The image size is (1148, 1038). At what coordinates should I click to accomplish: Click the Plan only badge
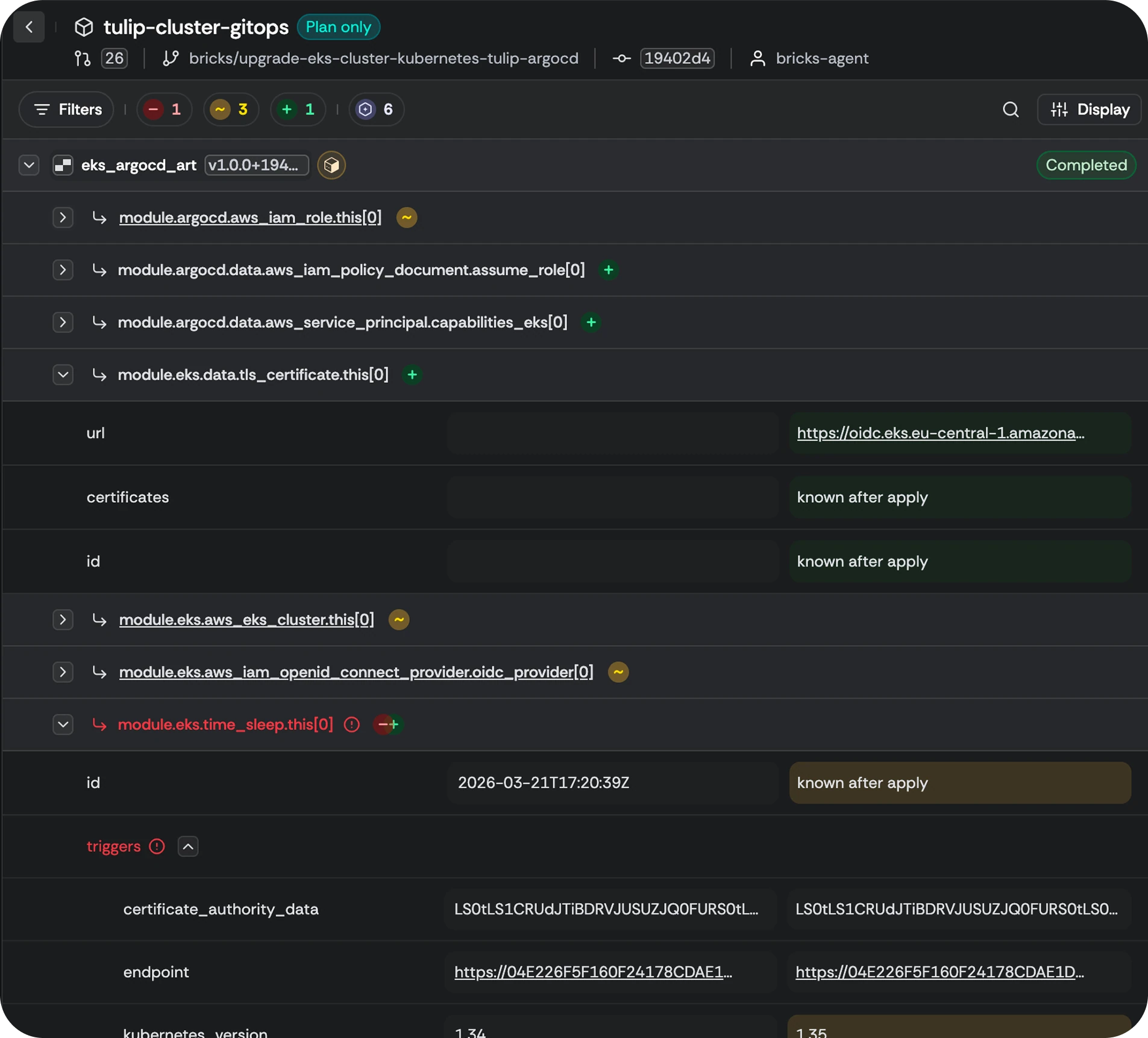tap(339, 27)
